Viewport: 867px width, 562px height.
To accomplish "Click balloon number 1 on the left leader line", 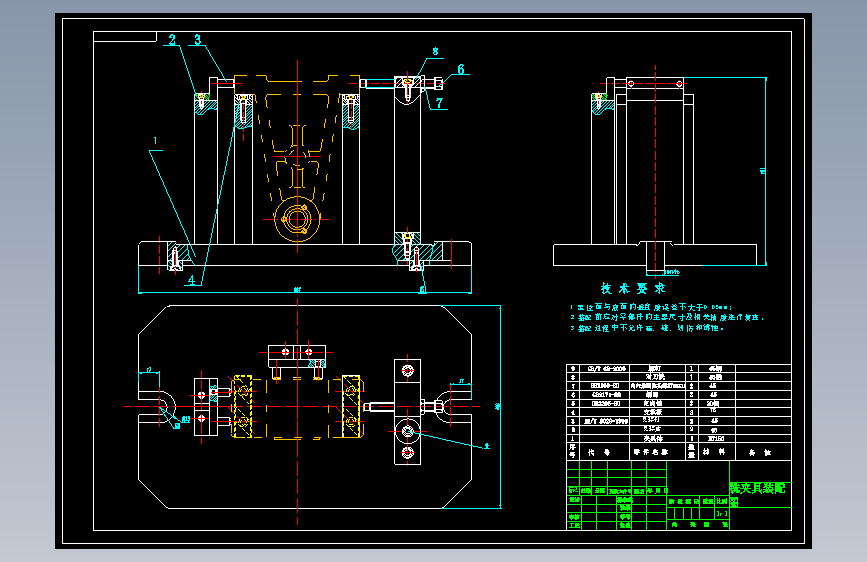I will click(x=155, y=141).
